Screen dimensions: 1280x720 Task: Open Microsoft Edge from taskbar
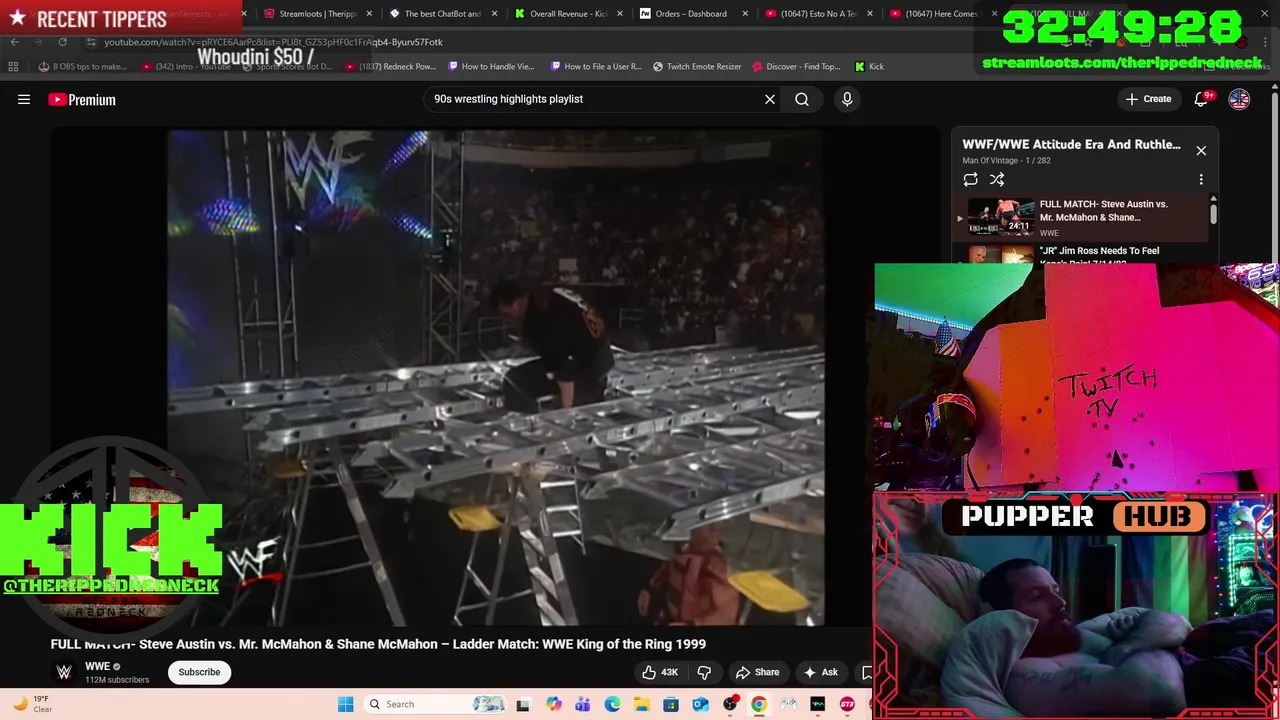(612, 704)
